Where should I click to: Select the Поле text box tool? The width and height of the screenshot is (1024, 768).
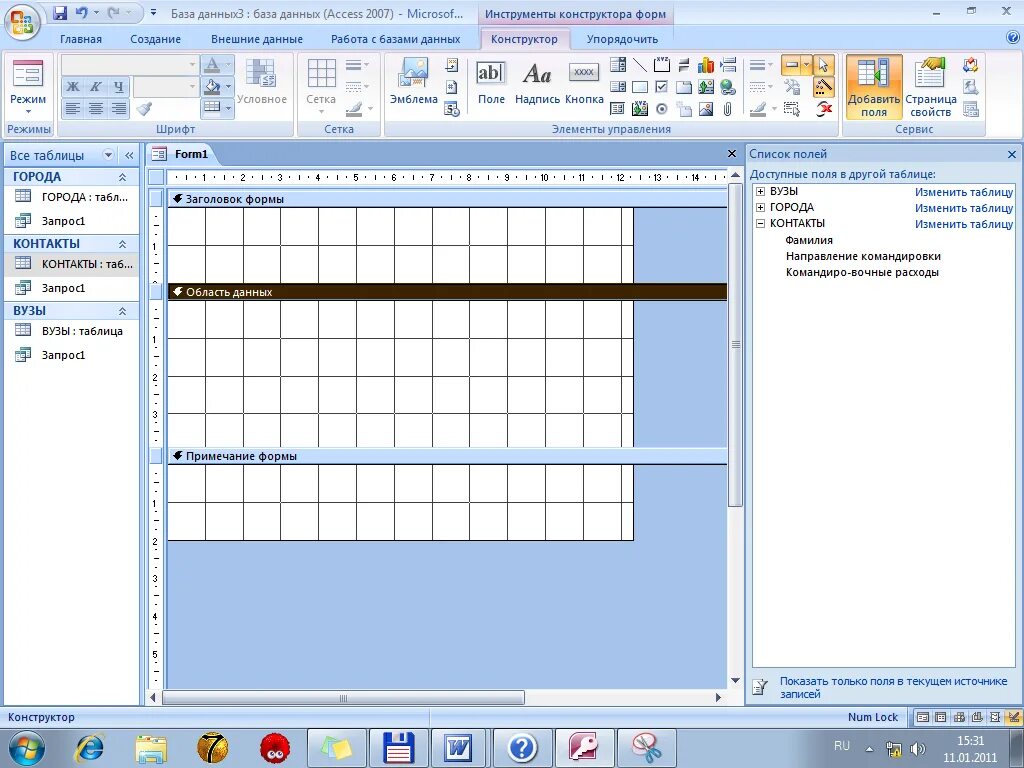click(491, 81)
